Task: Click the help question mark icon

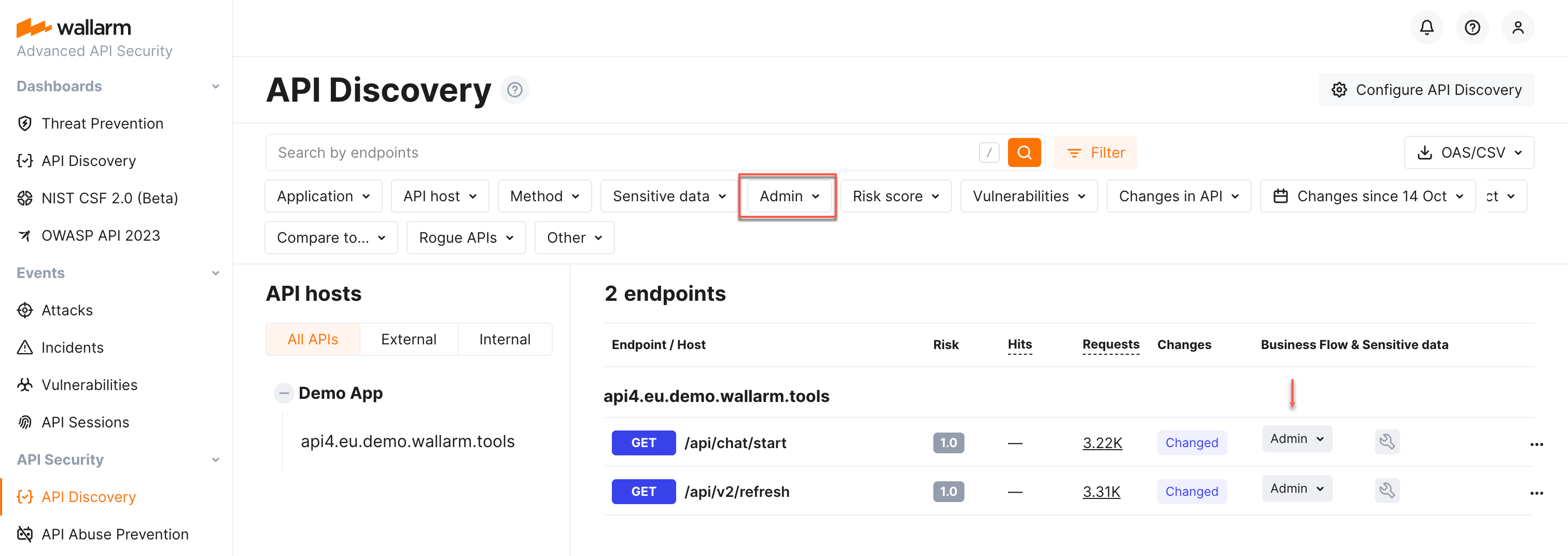Action: [x=1473, y=27]
